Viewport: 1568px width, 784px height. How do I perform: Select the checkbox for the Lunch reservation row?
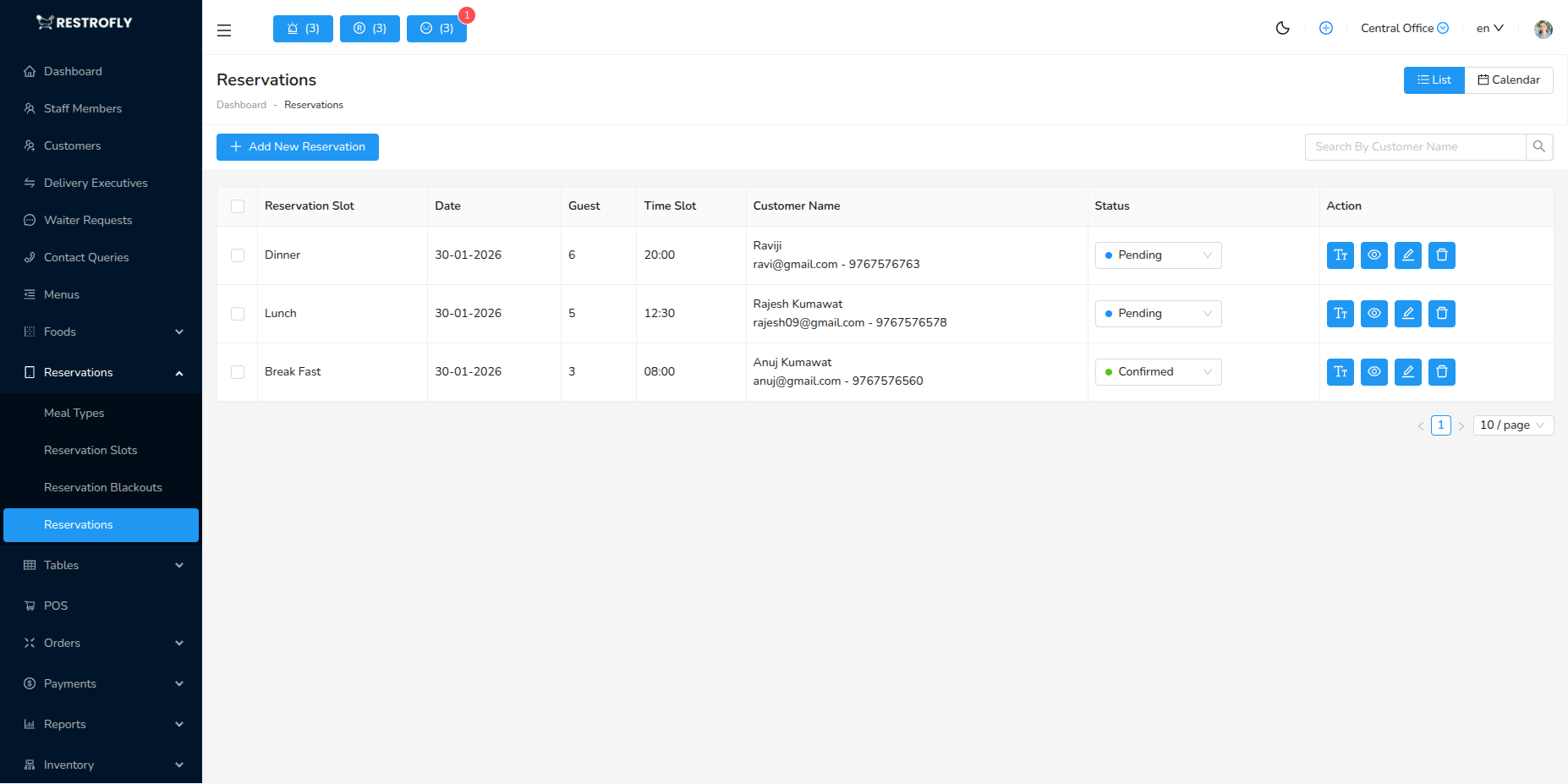[x=238, y=313]
